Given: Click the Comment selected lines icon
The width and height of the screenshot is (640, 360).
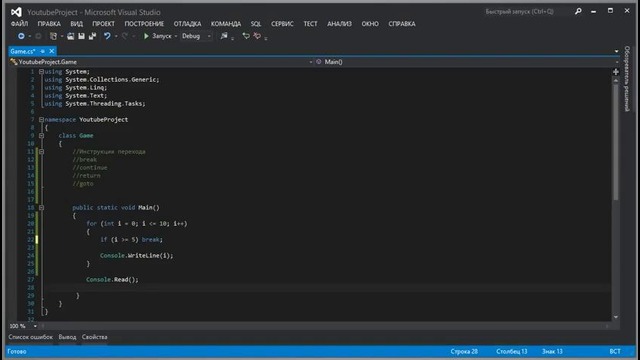Looking at the screenshot, I should pos(246,36).
